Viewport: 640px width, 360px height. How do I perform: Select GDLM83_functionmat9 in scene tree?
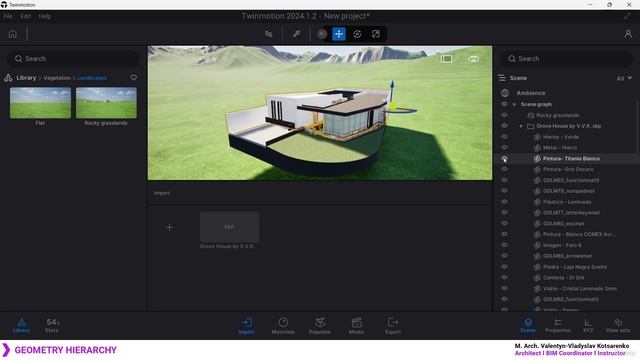(571, 180)
